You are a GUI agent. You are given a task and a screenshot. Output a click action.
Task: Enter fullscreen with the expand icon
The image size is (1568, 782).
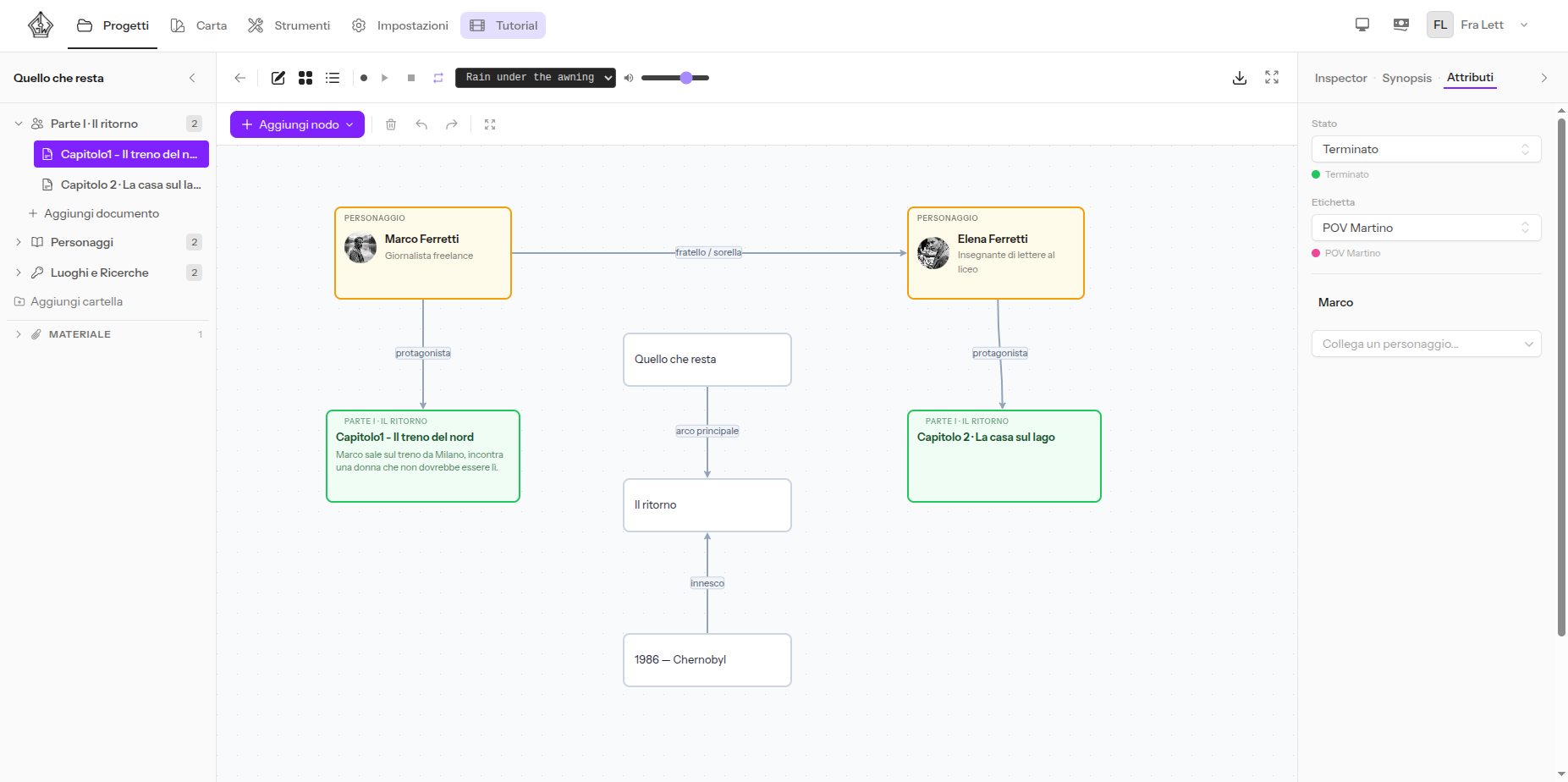coord(1272,77)
